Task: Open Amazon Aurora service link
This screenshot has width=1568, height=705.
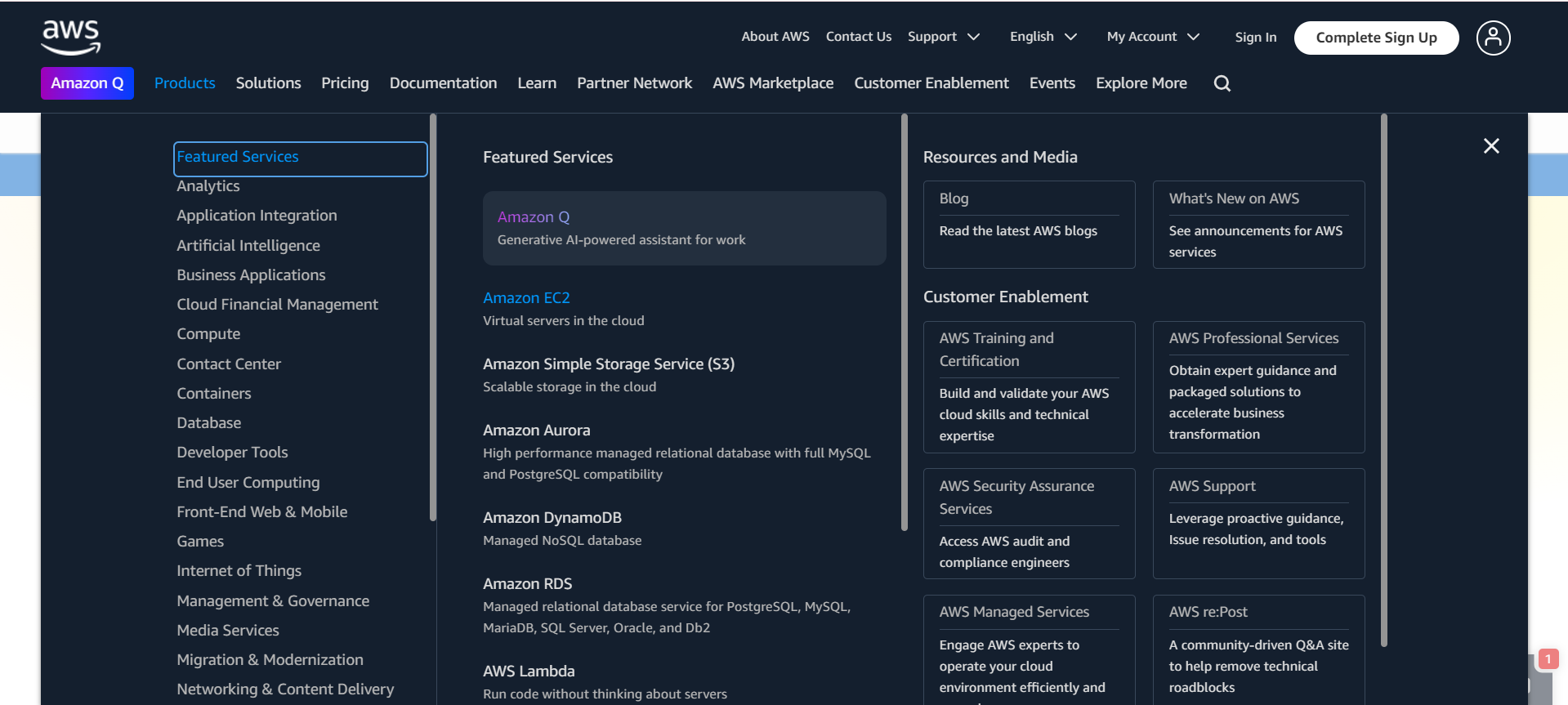Action: click(536, 431)
